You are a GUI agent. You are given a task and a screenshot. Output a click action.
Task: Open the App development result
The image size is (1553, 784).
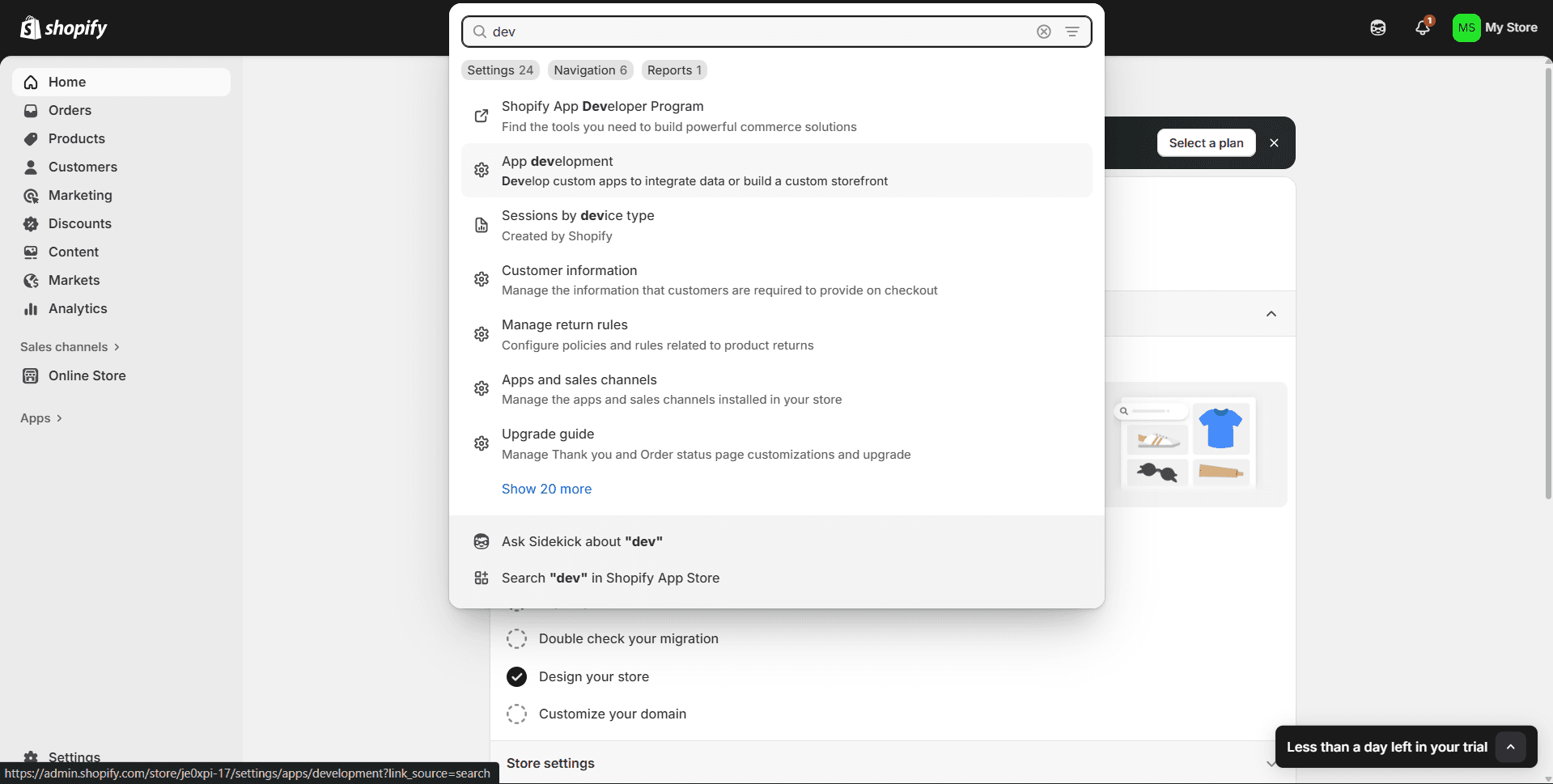(777, 171)
